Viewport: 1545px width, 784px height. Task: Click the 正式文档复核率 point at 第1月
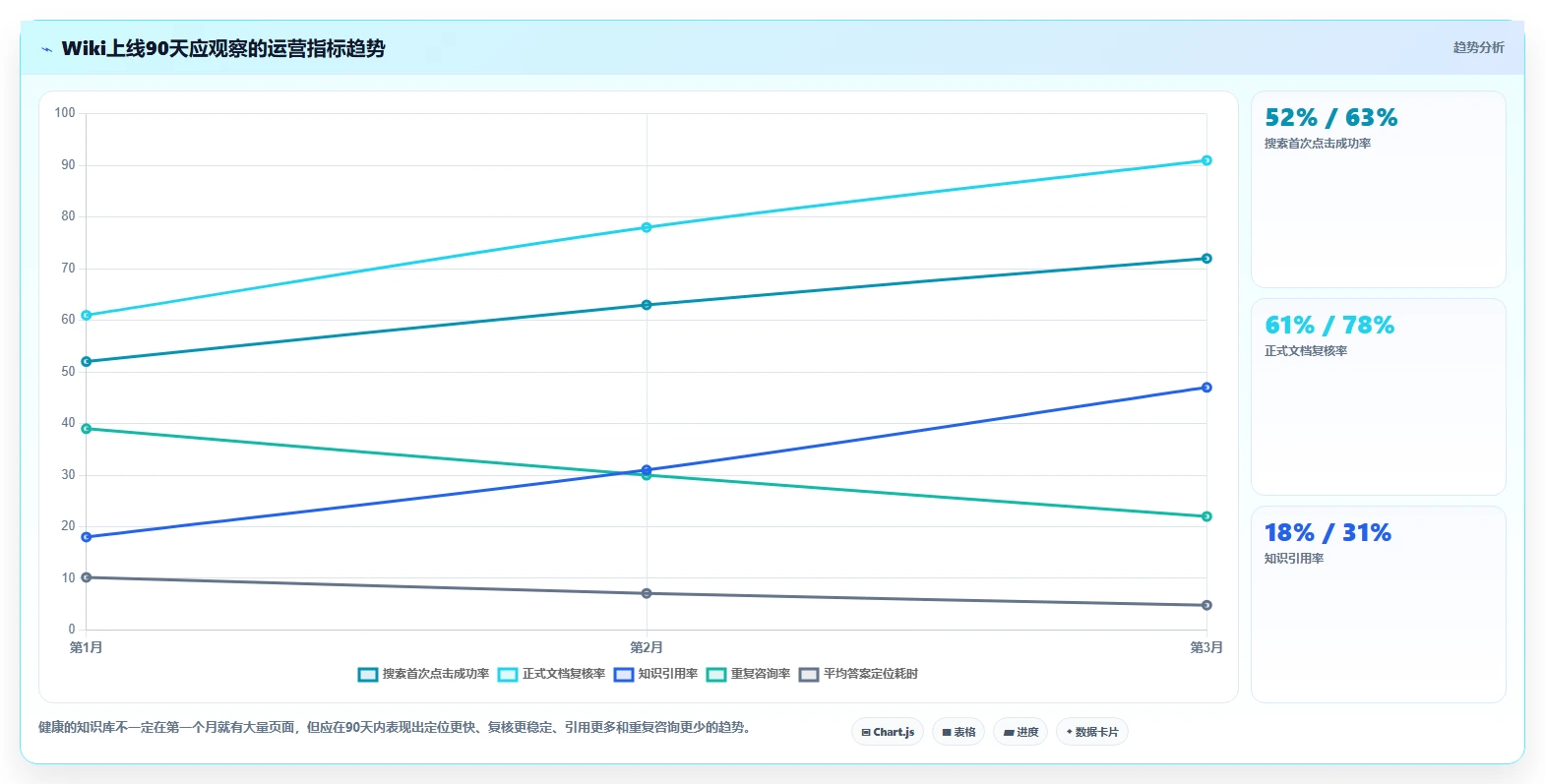click(x=87, y=315)
